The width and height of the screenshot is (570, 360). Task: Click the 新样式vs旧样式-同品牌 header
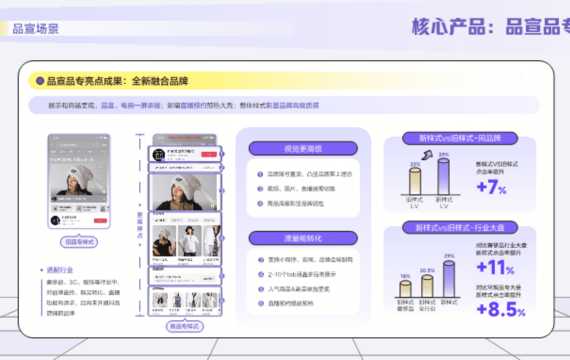[x=460, y=138]
